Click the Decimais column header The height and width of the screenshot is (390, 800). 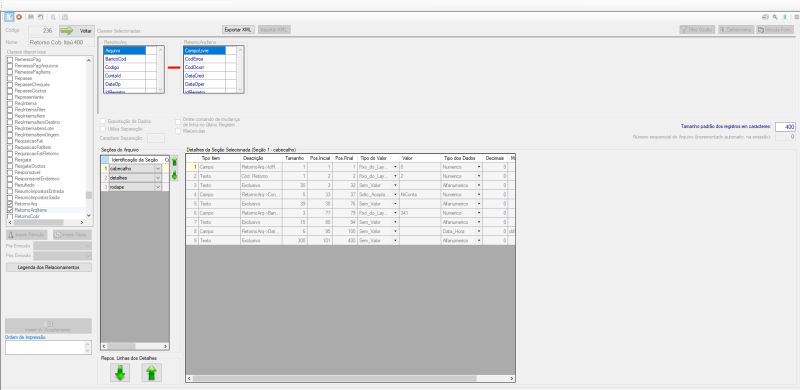494,158
